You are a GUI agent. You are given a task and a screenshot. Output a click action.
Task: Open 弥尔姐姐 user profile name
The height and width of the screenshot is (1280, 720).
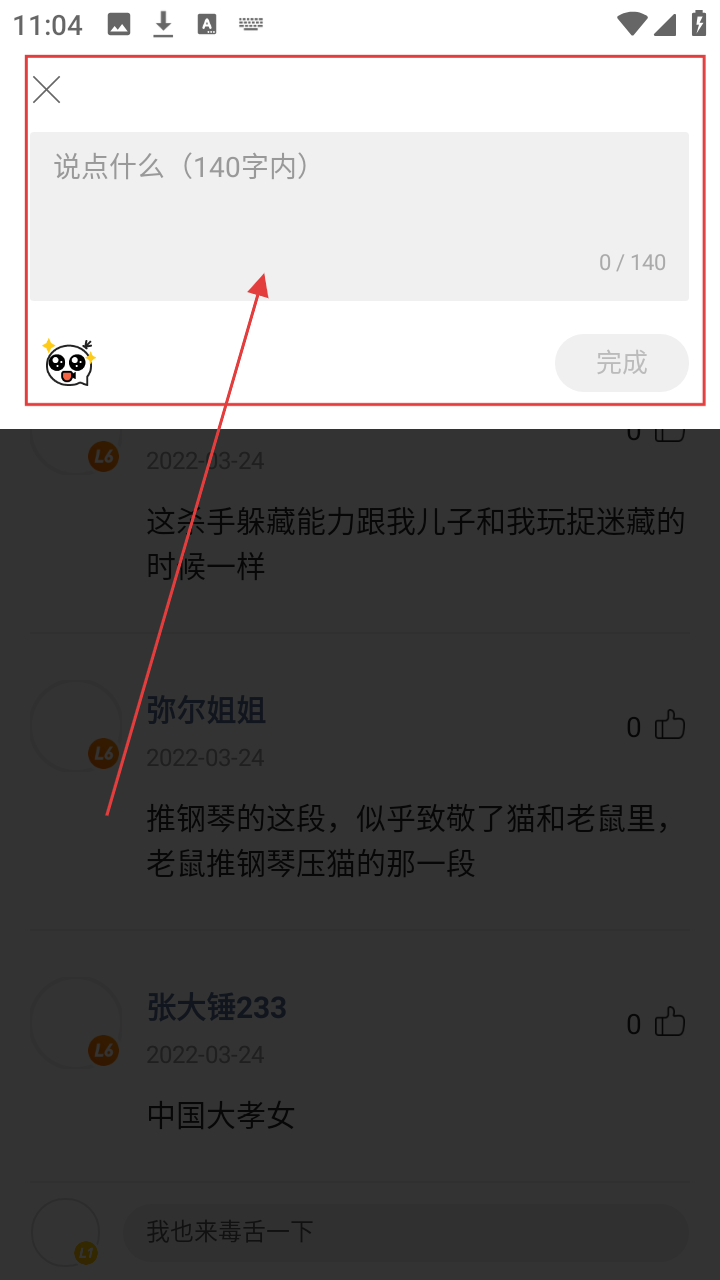pos(206,710)
